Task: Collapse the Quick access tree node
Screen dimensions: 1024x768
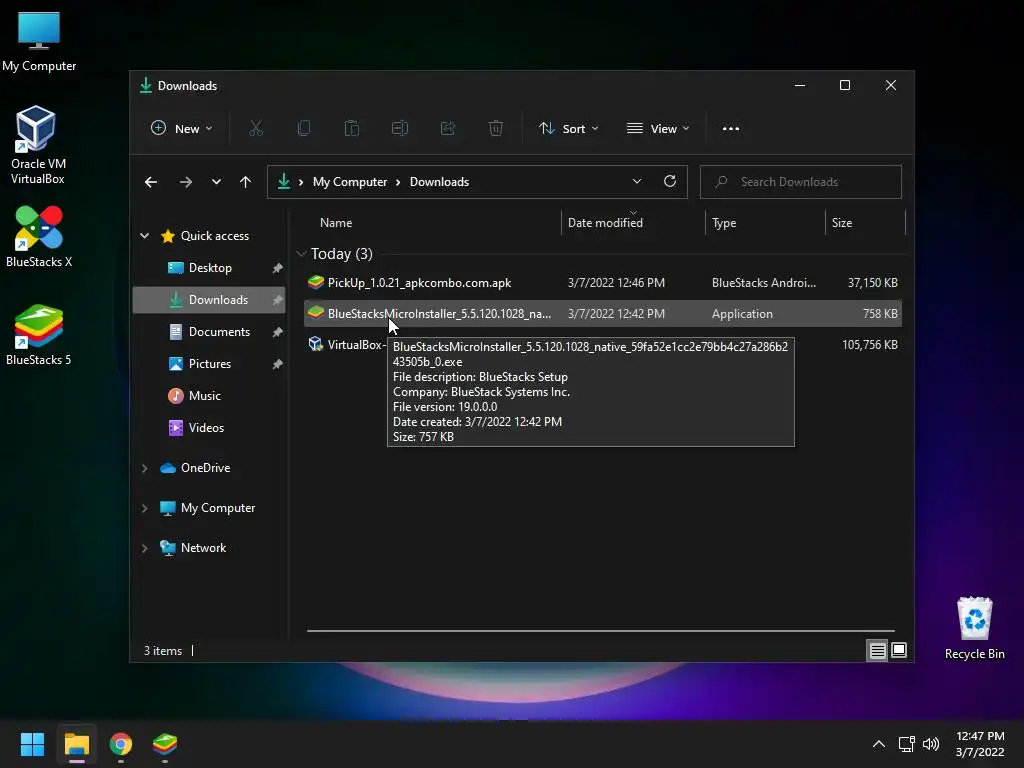Action: (145, 236)
